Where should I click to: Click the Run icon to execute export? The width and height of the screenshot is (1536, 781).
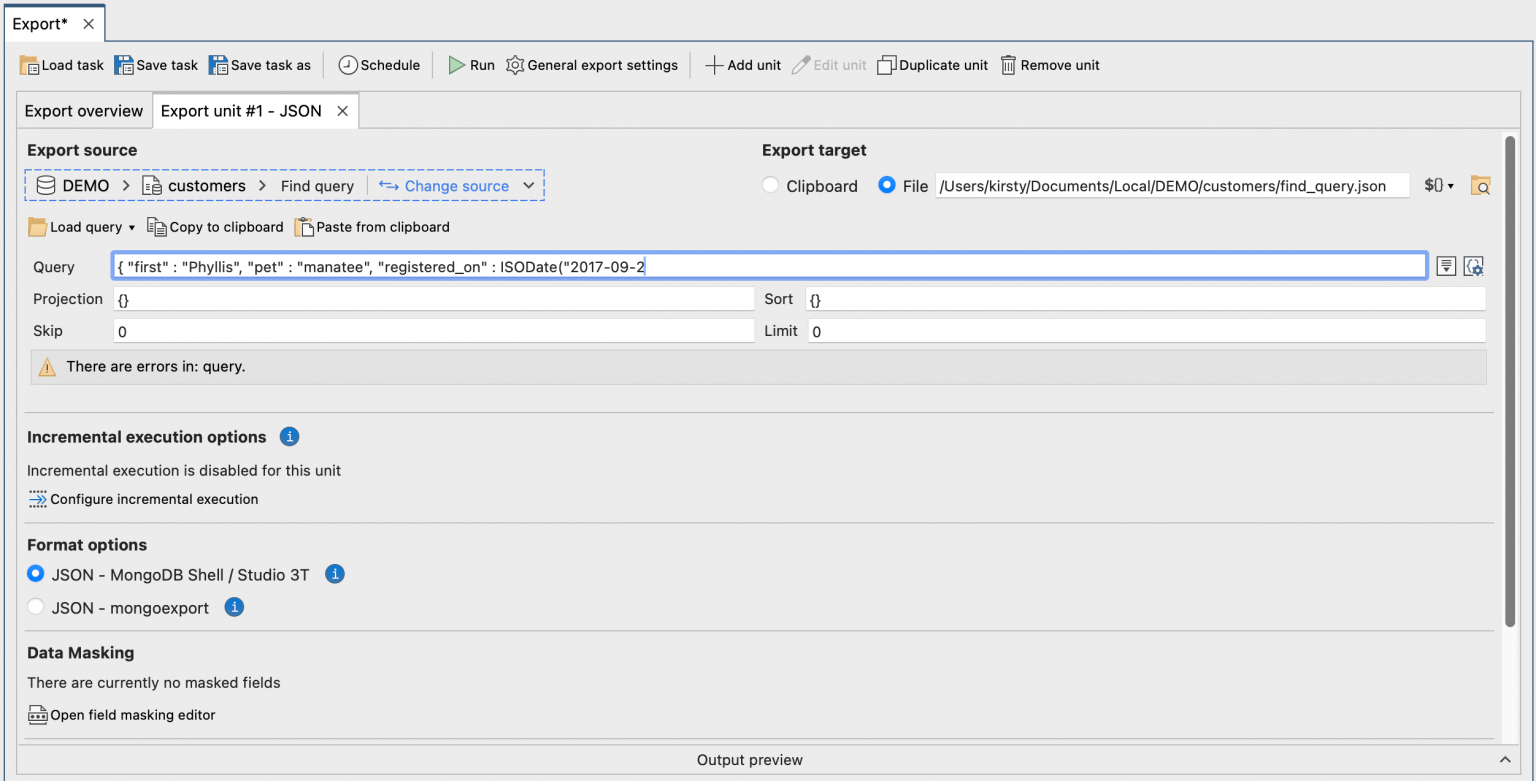click(455, 64)
